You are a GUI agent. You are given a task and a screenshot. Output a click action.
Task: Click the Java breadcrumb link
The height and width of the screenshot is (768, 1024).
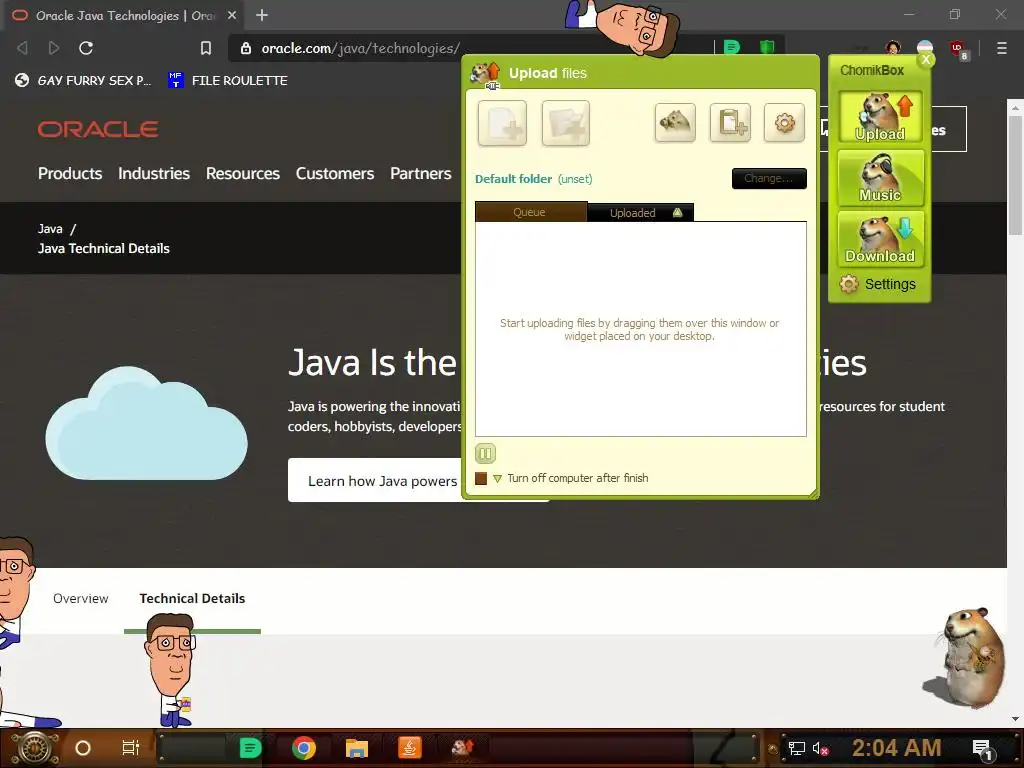(x=50, y=229)
